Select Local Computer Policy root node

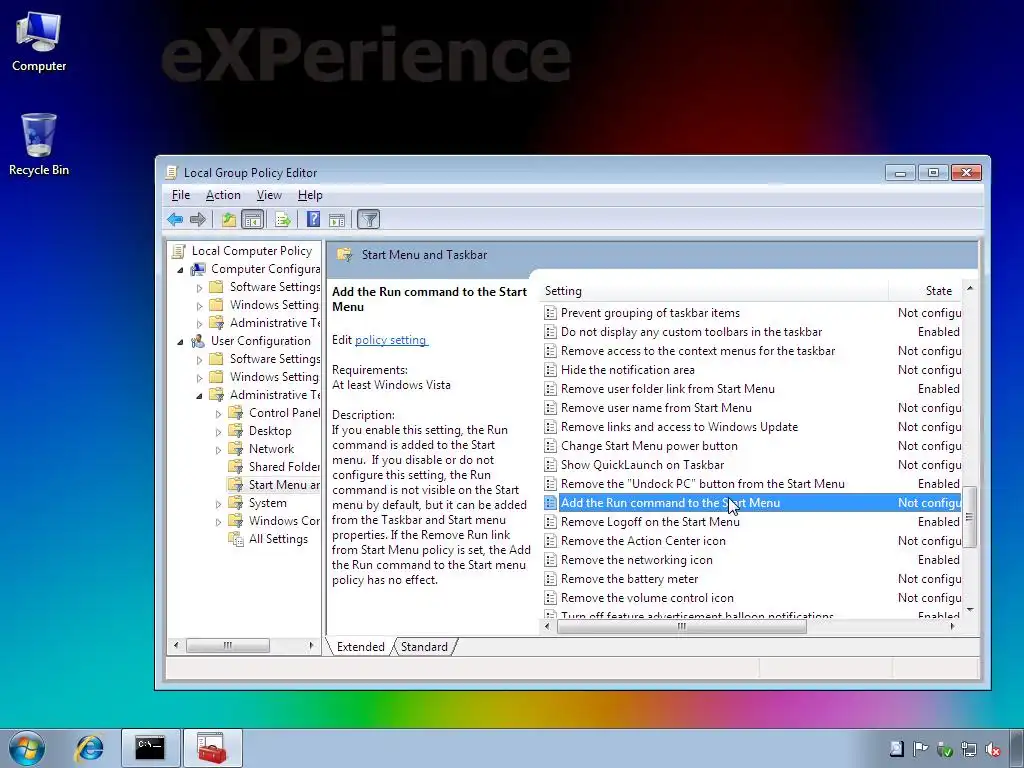click(251, 251)
